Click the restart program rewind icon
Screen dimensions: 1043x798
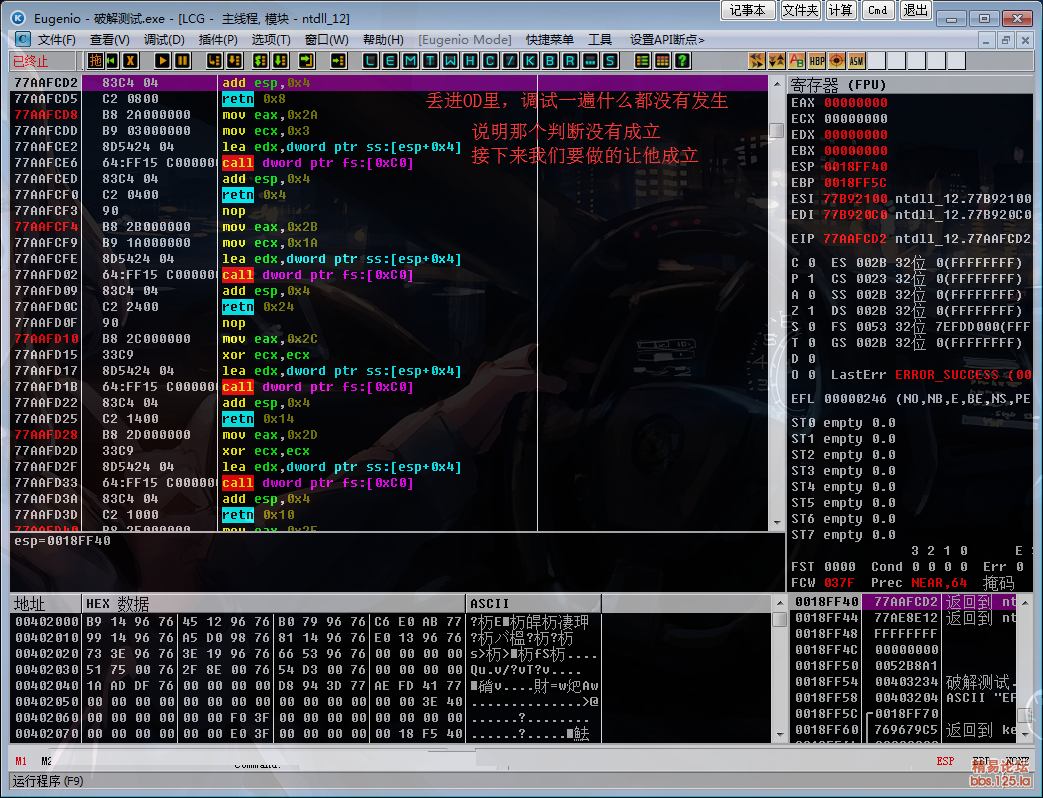[x=112, y=61]
